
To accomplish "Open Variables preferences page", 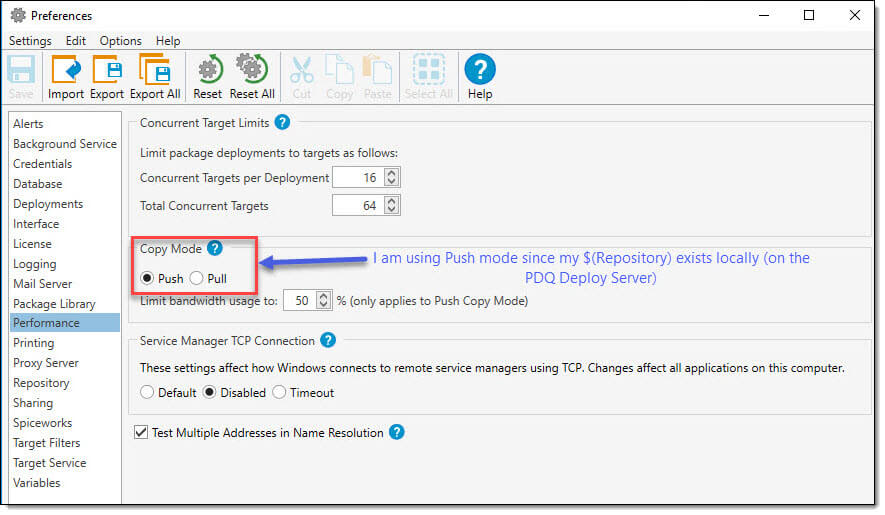I will pyautogui.click(x=65, y=483).
